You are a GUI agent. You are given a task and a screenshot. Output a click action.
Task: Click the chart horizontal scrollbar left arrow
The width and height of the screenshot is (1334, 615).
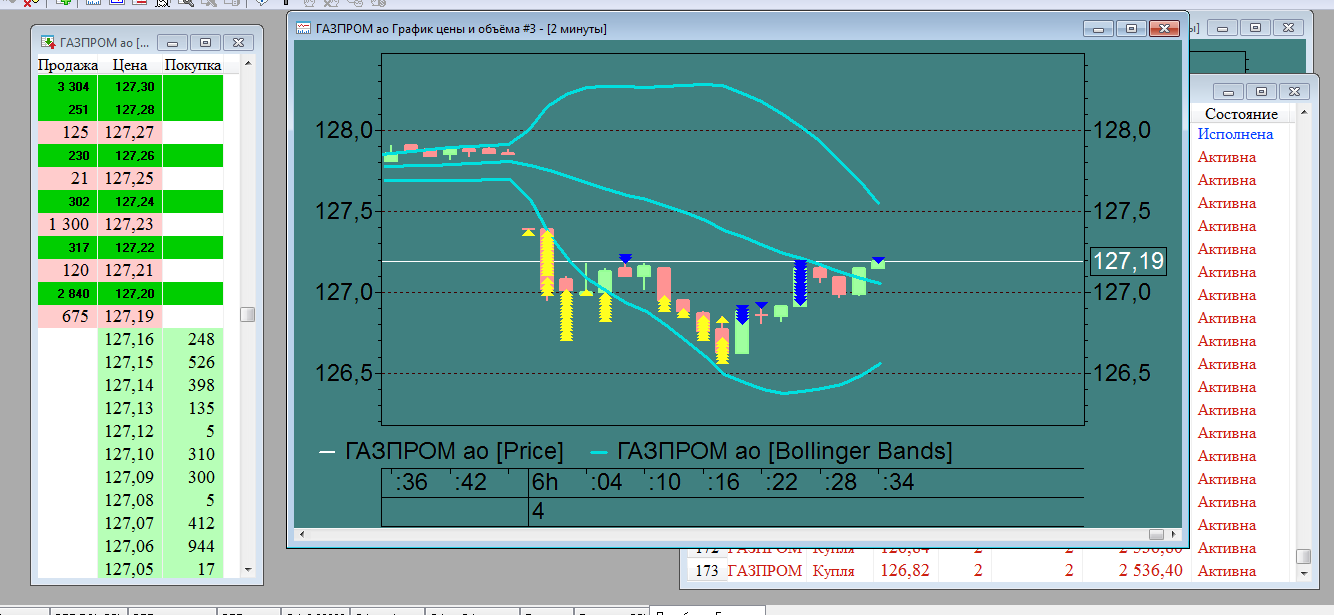click(301, 534)
